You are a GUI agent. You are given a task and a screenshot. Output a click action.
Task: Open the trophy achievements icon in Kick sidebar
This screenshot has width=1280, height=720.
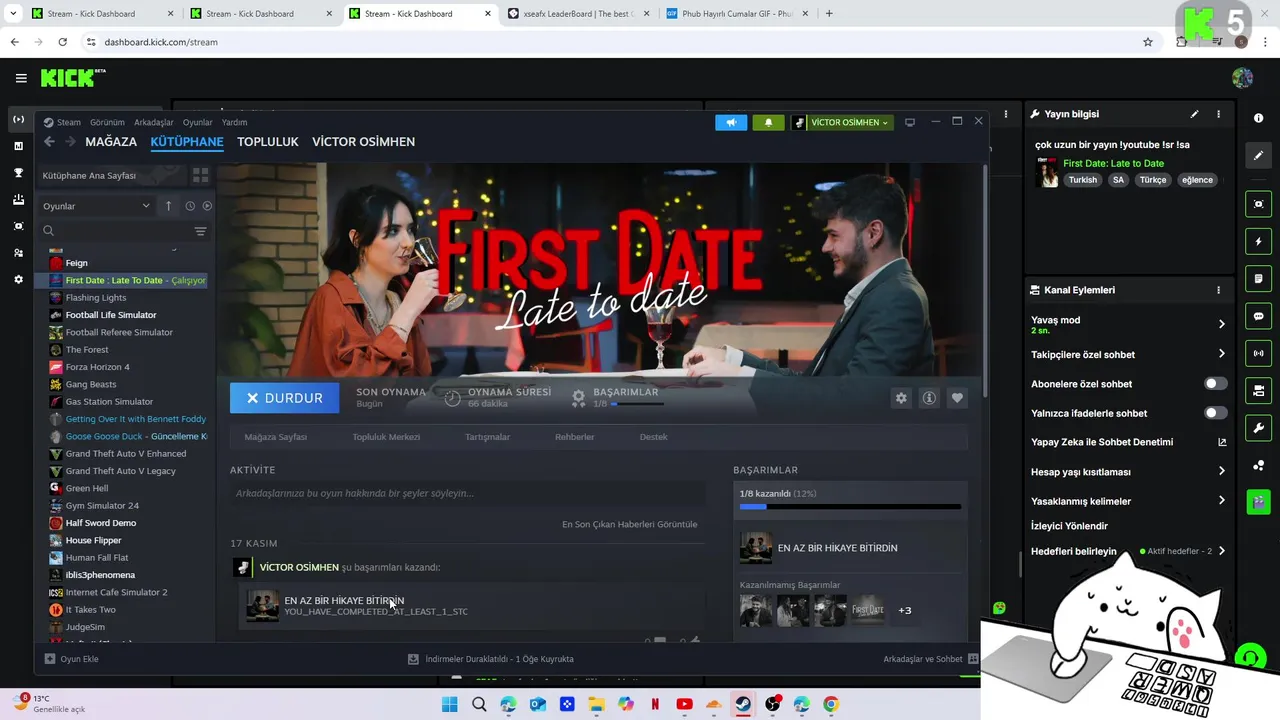coord(18,173)
